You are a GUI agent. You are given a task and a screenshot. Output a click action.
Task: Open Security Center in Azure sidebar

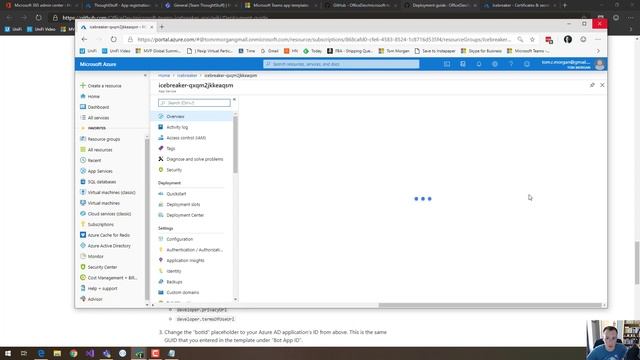[99, 267]
